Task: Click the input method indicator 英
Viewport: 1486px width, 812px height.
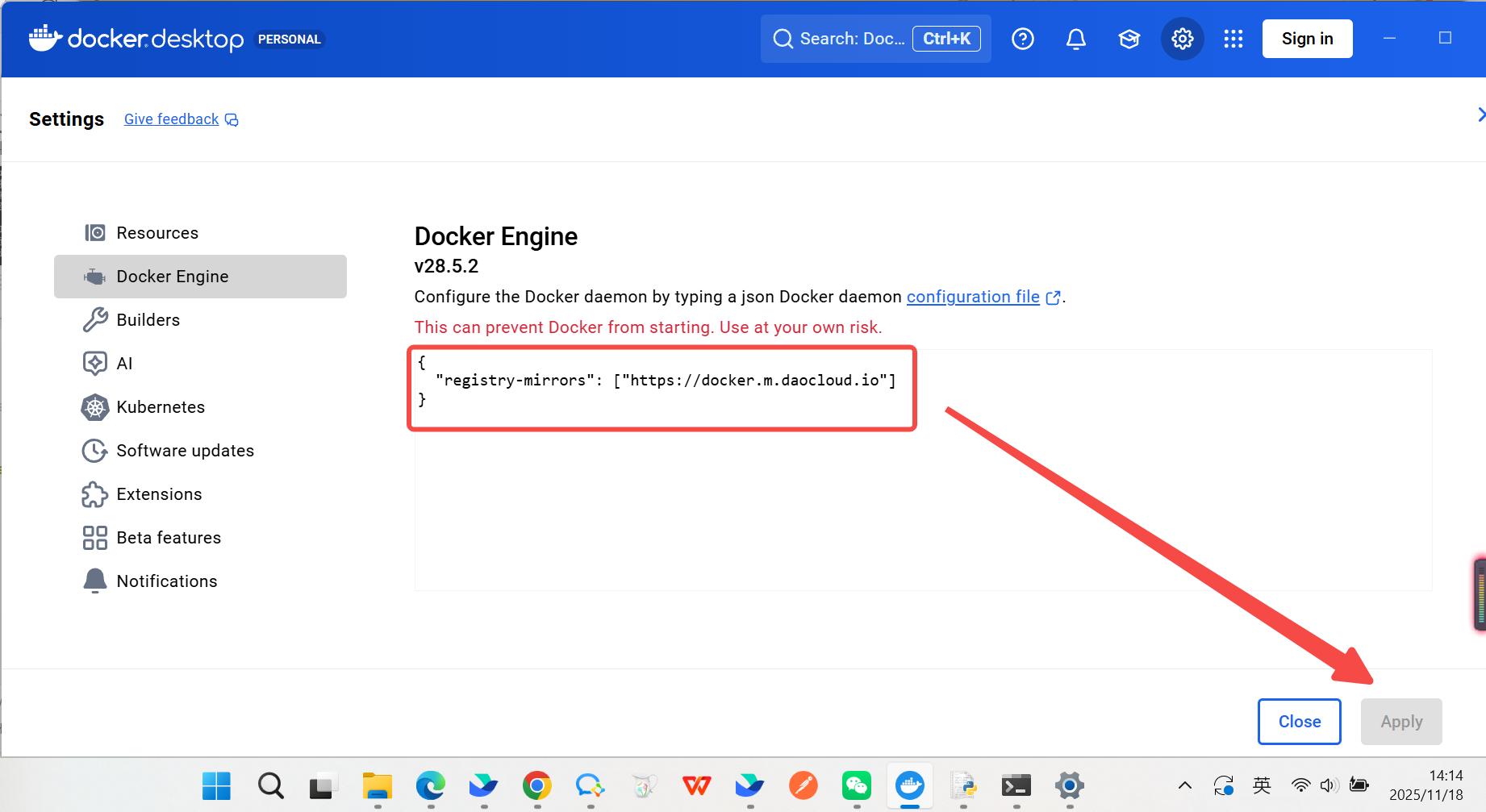Action: click(1262, 785)
